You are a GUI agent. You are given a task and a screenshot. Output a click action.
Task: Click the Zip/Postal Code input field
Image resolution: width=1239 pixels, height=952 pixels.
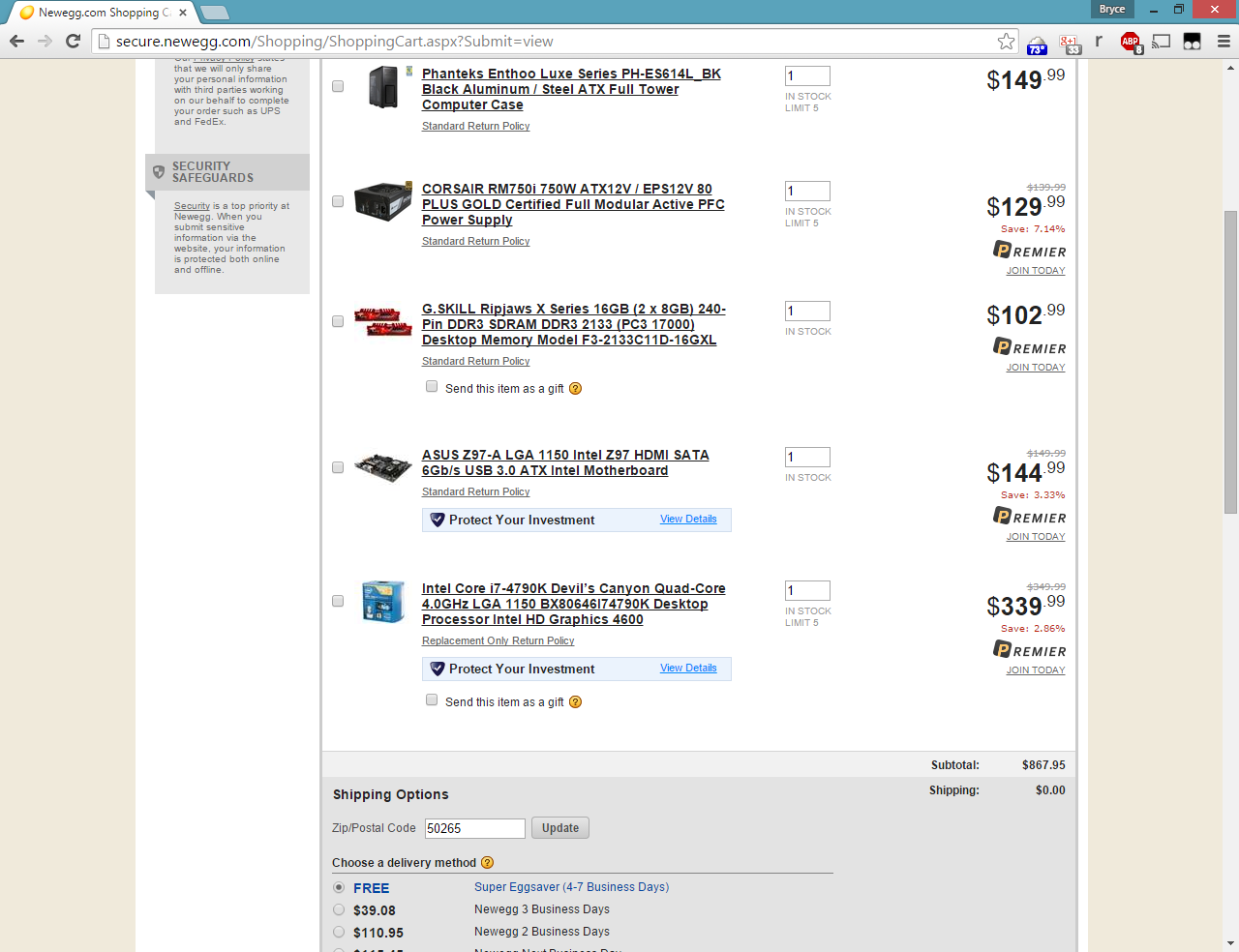click(474, 828)
